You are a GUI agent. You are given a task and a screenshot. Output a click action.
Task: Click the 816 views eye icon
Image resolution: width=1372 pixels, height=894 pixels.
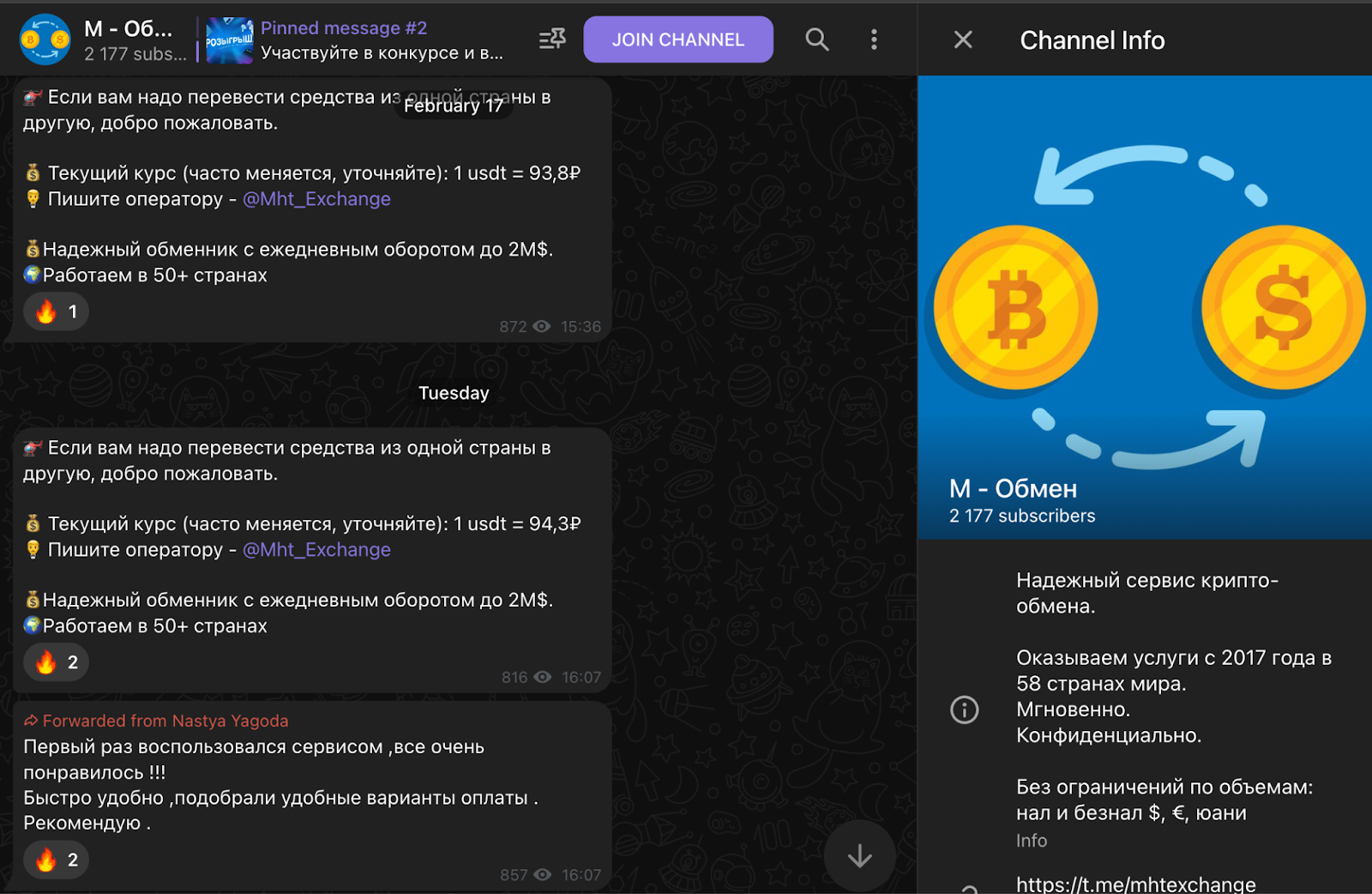pos(543,677)
